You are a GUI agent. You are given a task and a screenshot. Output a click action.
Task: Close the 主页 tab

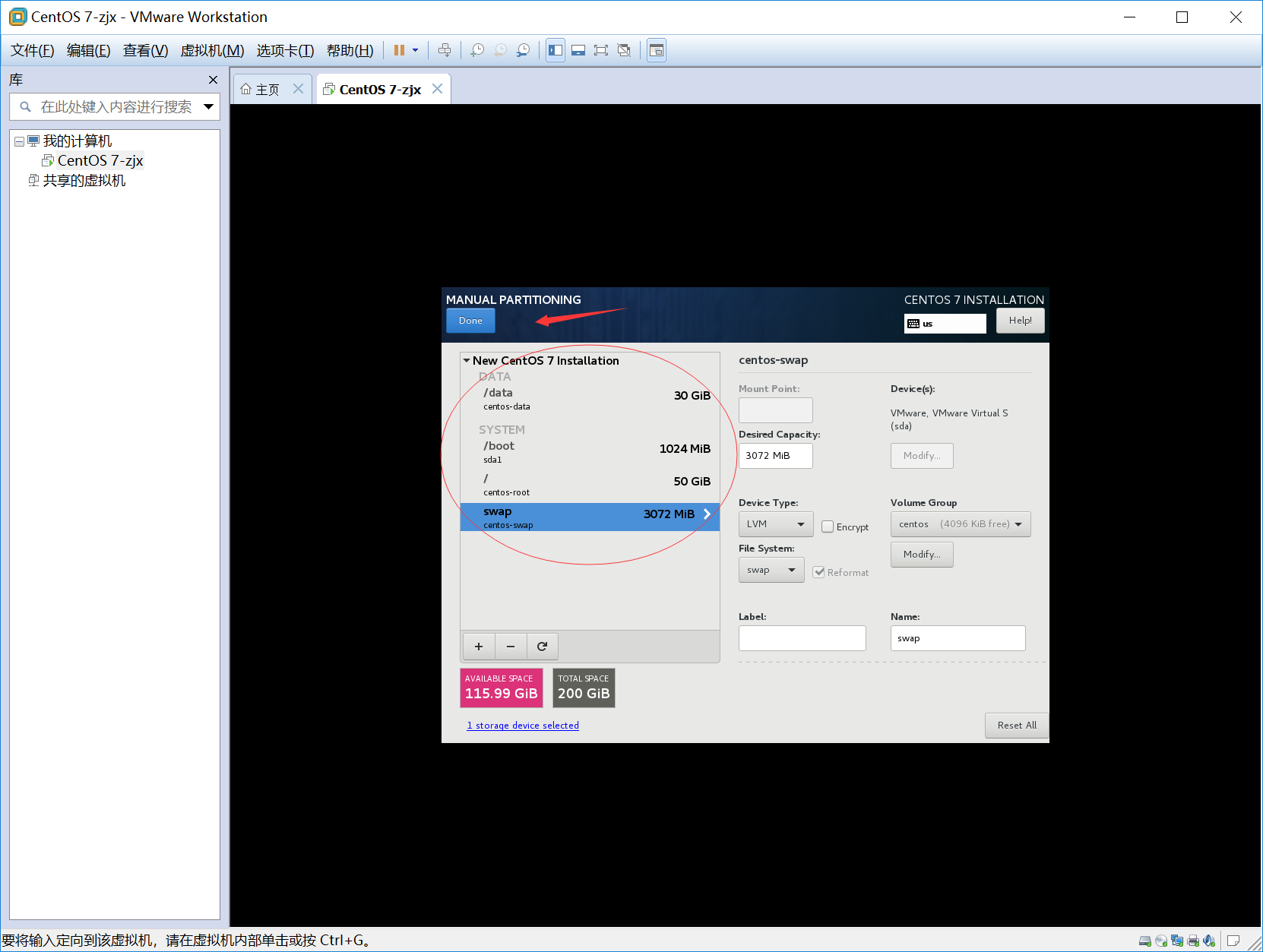tap(298, 89)
